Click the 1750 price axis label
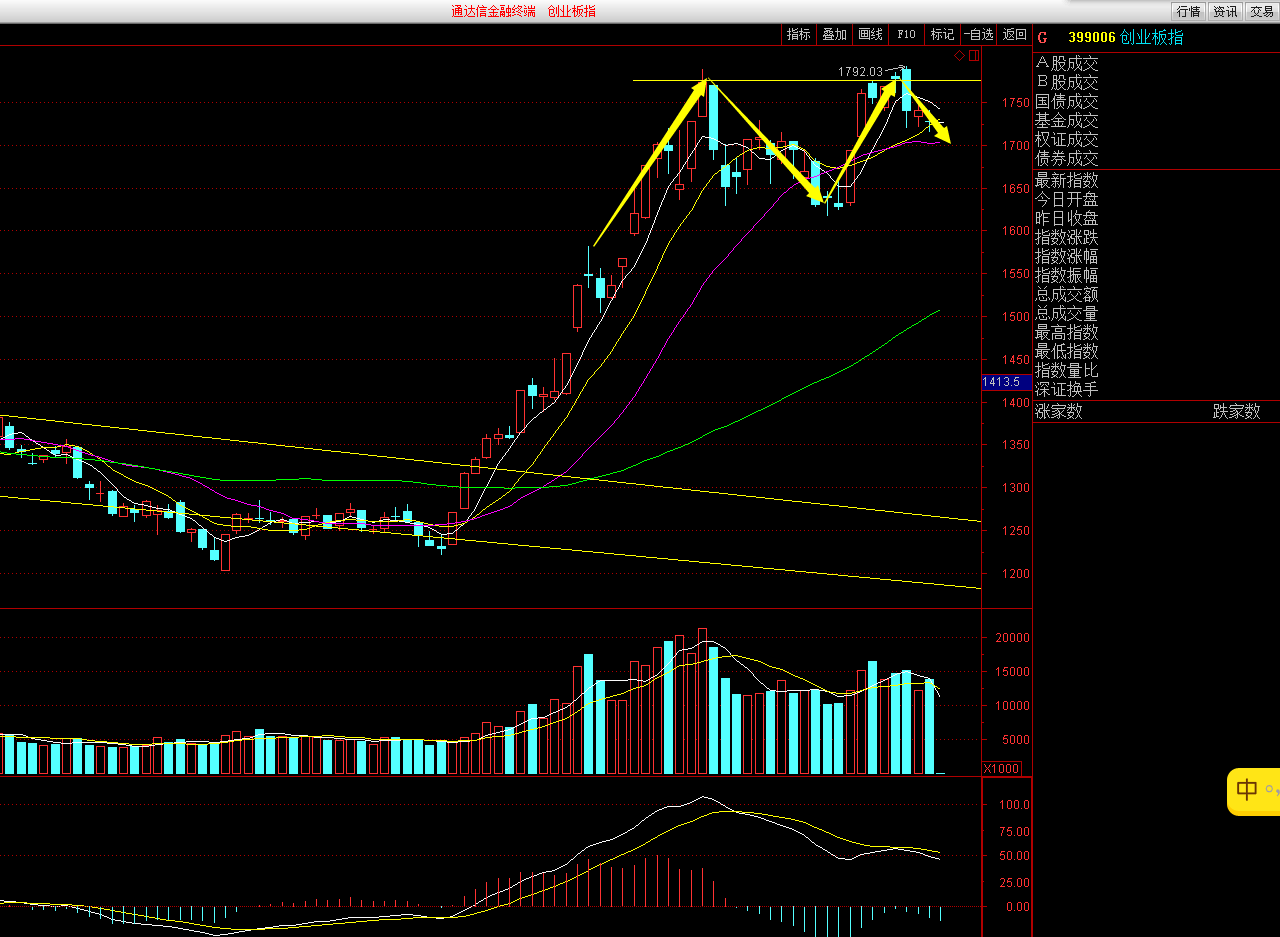This screenshot has width=1280, height=937. click(1015, 103)
